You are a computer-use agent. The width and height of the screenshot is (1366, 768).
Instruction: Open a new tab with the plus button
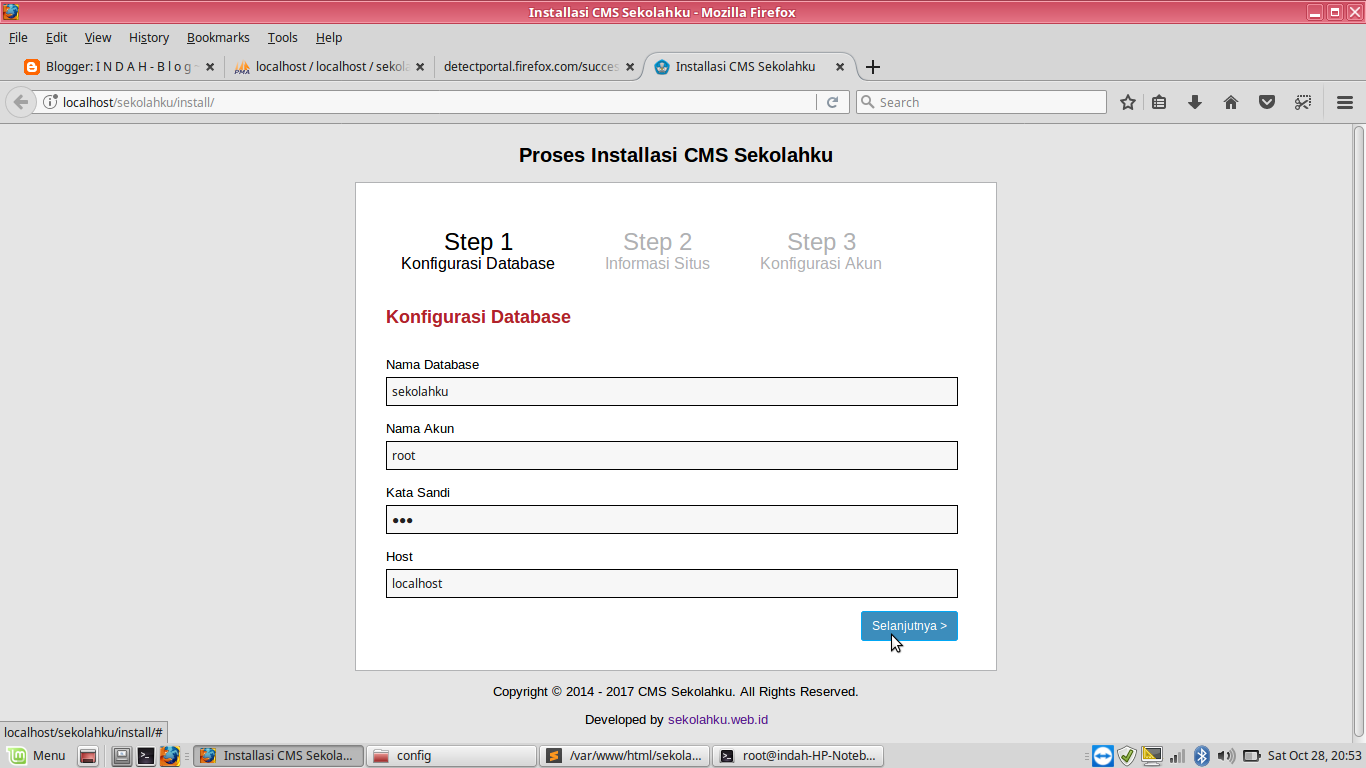click(872, 67)
